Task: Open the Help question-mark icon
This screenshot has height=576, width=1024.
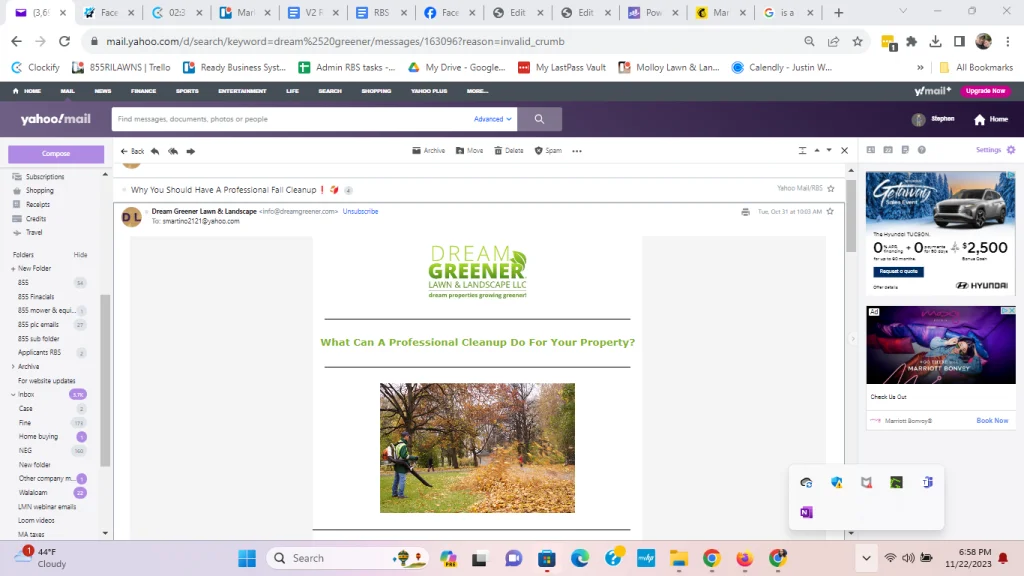Action: pos(921,150)
